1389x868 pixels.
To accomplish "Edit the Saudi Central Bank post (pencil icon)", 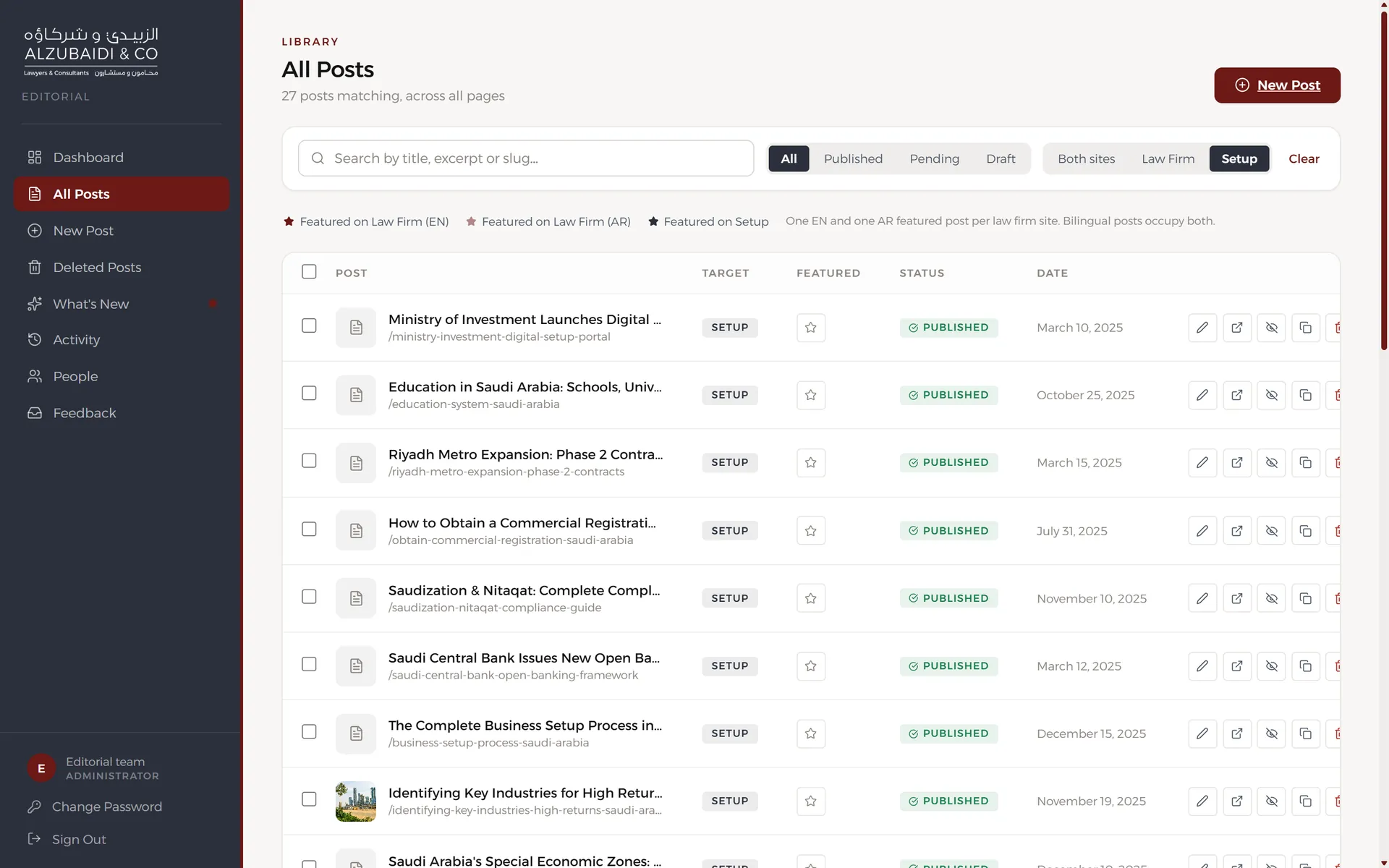I will [x=1202, y=666].
